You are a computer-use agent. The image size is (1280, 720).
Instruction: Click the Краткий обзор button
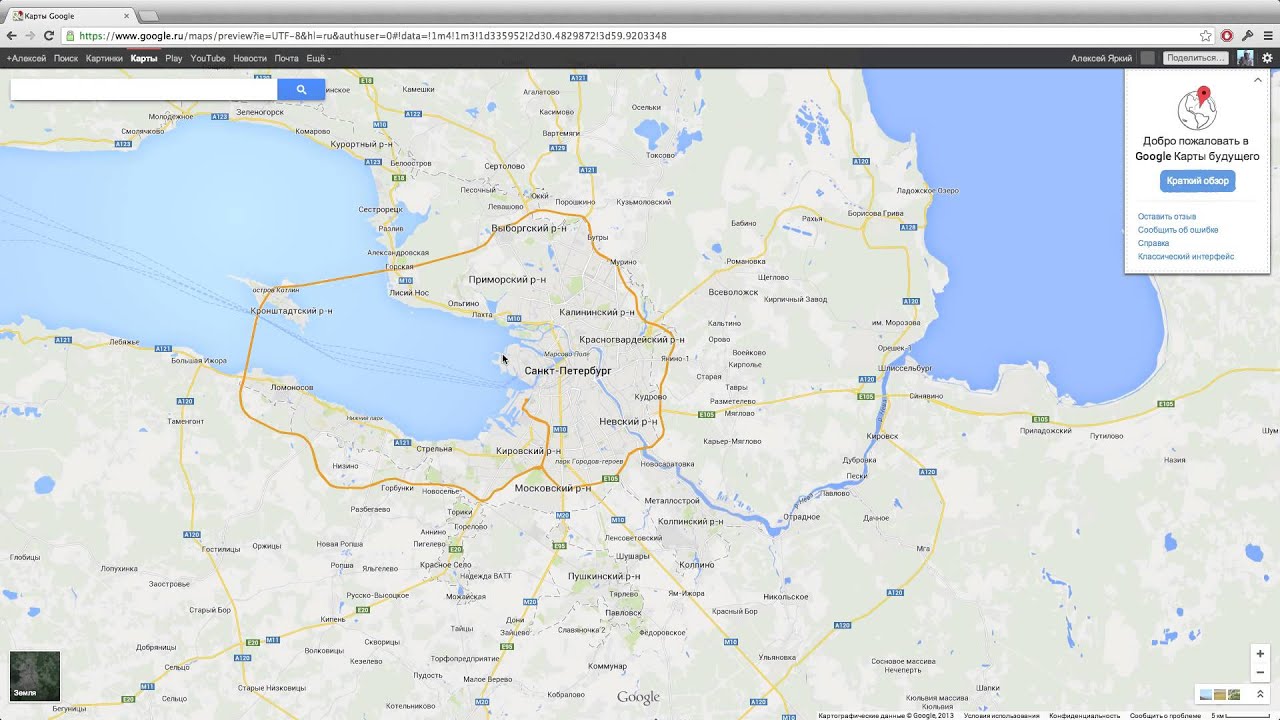tap(1198, 181)
